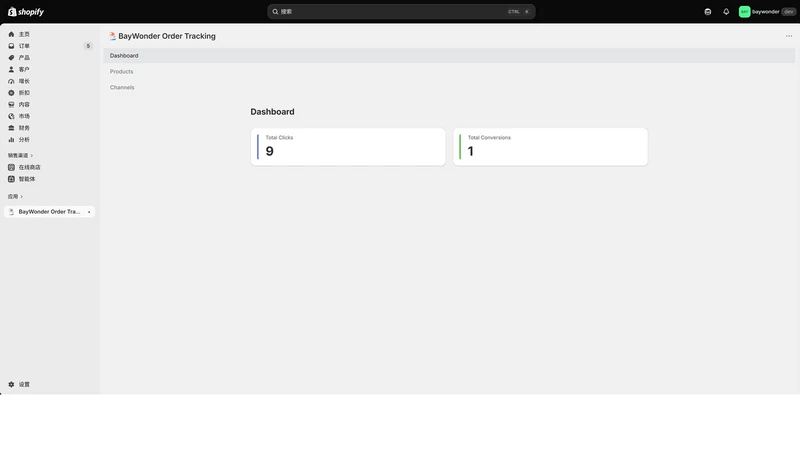Open Markets (市场) globe icon in sidebar
Viewport: 800px width, 450px height.
(11, 116)
